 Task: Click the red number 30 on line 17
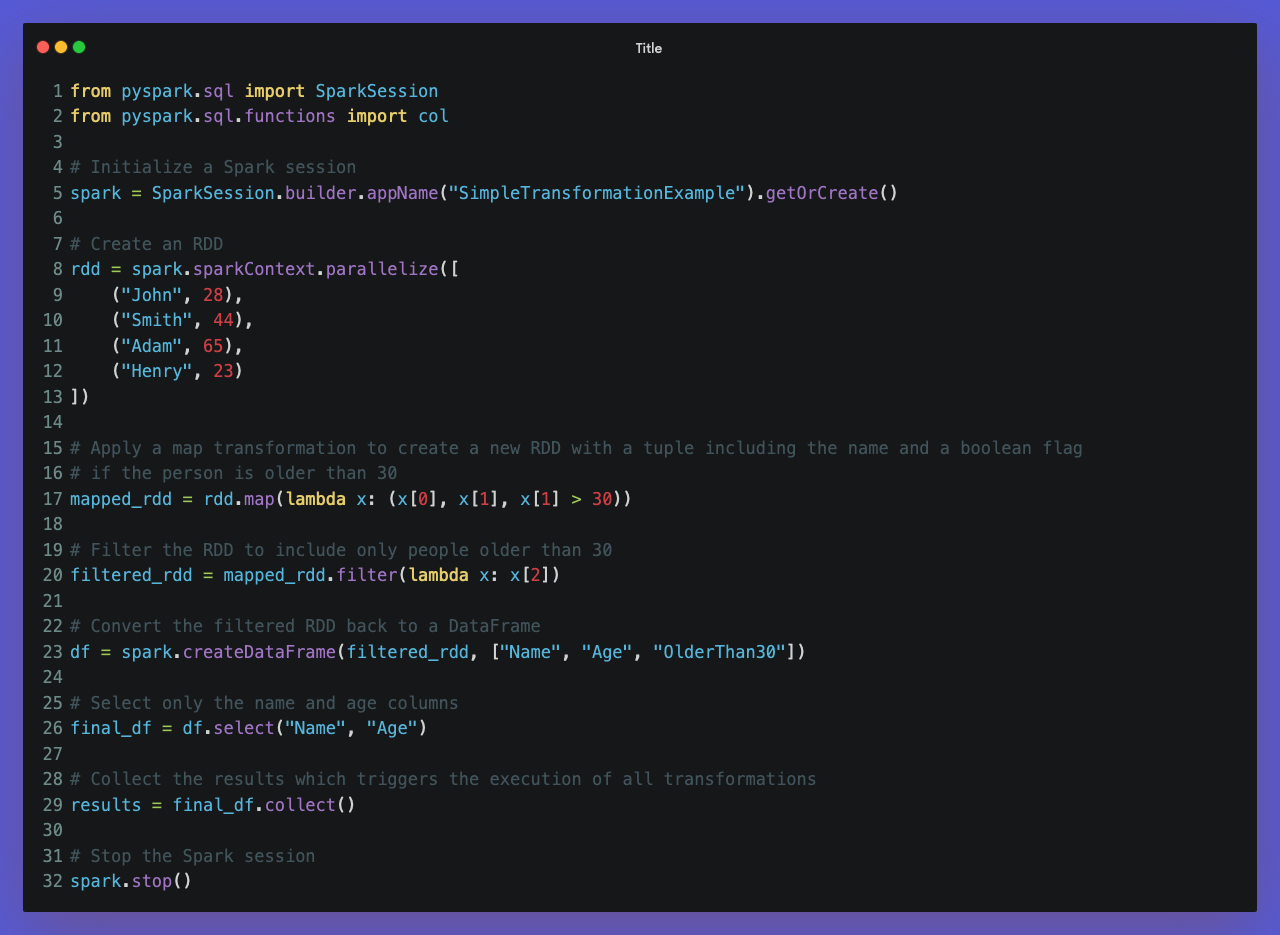[x=602, y=499]
